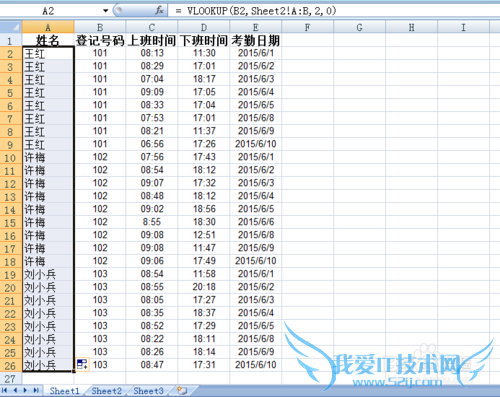
Task: Click header cell 上班时间
Action: [152, 40]
